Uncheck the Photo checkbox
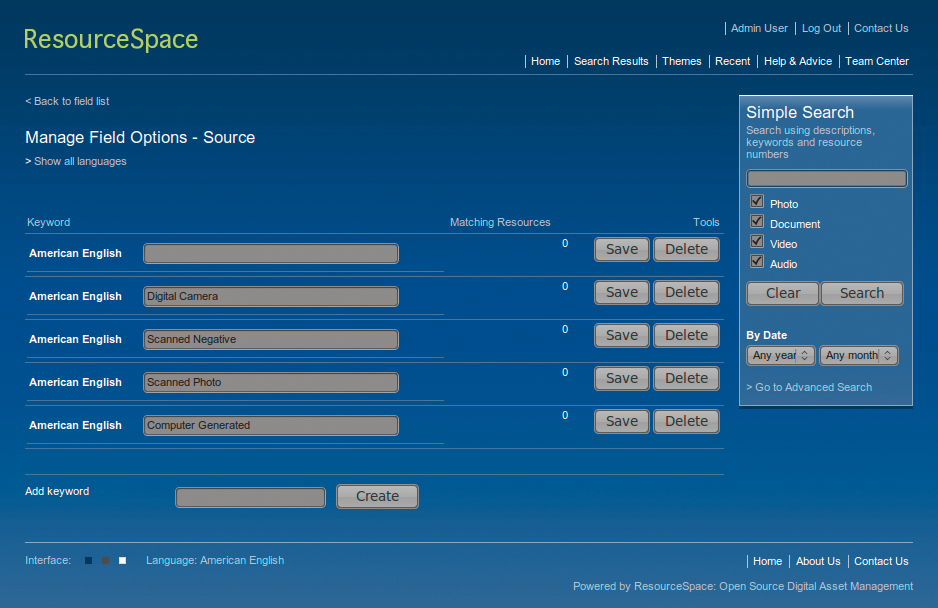The width and height of the screenshot is (938, 608). click(757, 201)
